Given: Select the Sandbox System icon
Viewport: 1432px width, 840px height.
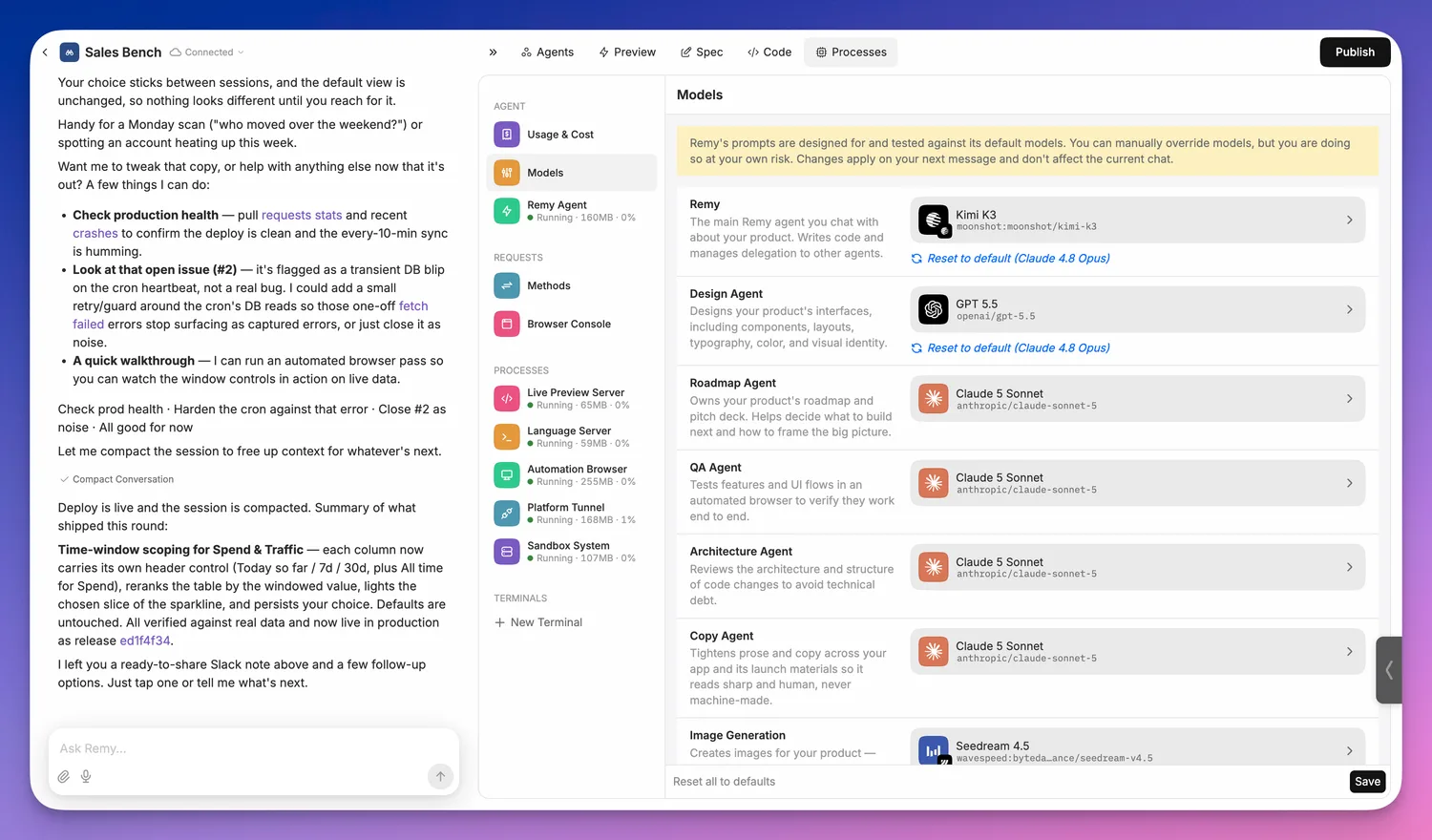Looking at the screenshot, I should coord(507,551).
